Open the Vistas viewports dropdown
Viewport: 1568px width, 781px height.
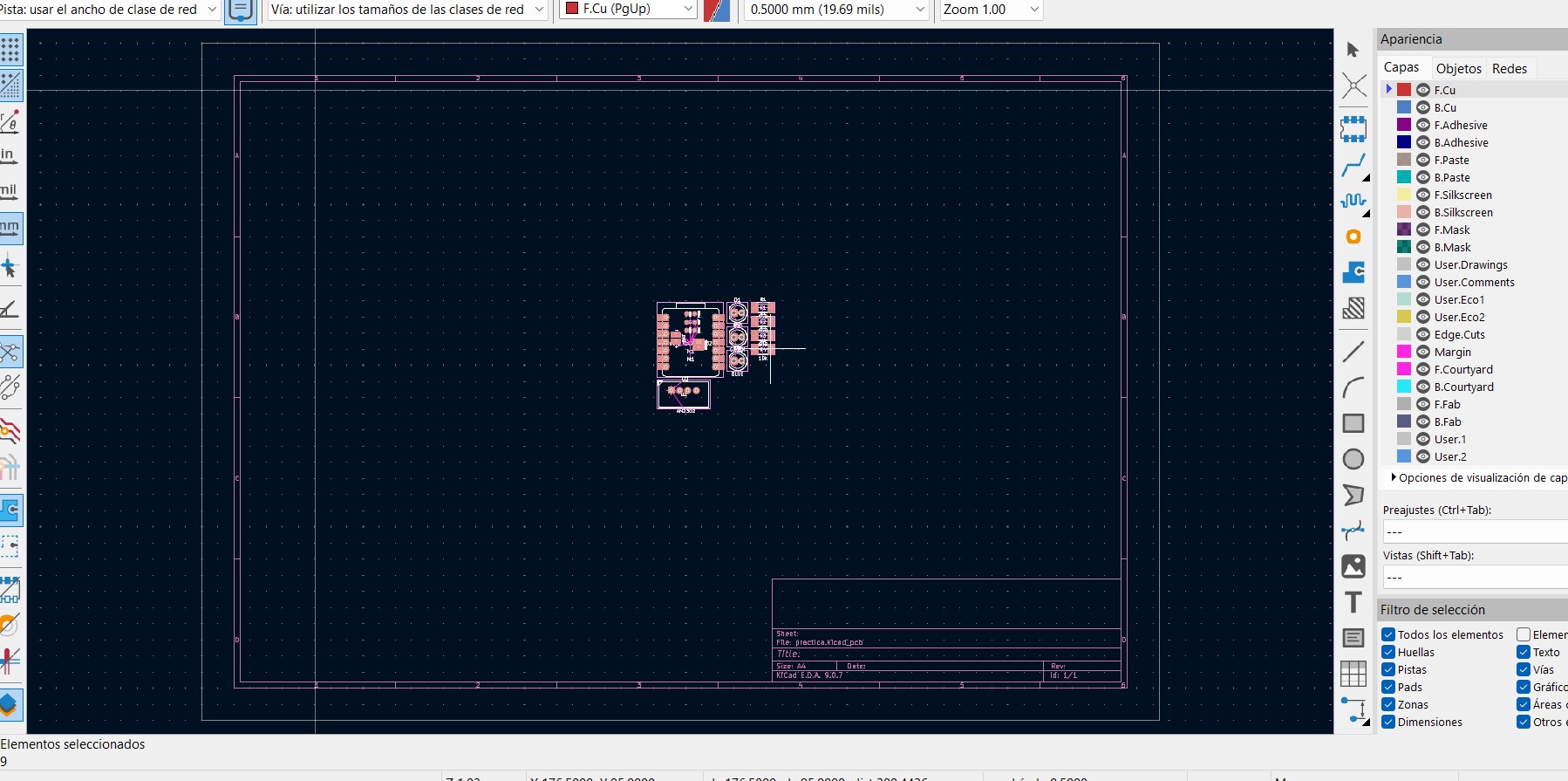click(x=1476, y=577)
